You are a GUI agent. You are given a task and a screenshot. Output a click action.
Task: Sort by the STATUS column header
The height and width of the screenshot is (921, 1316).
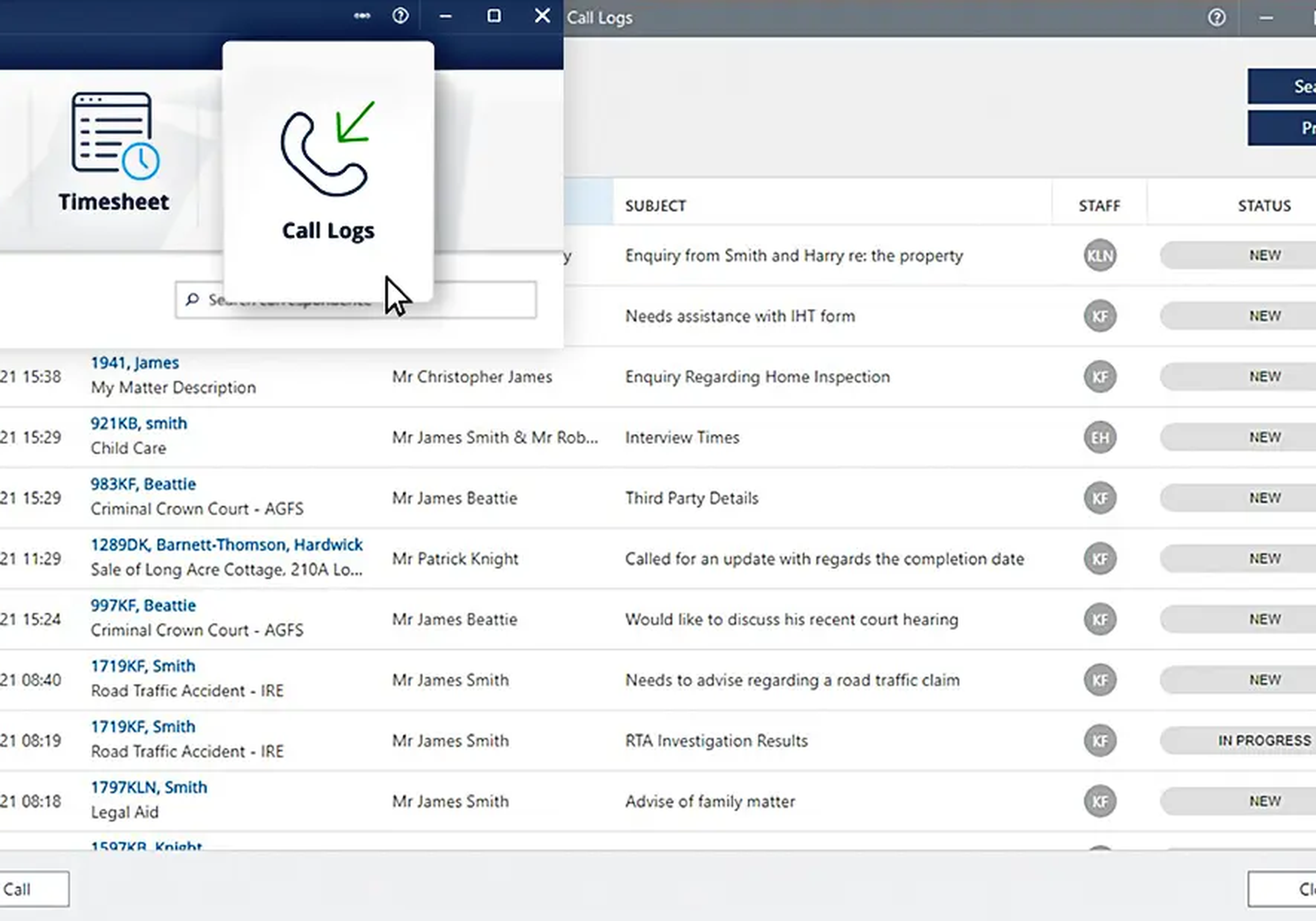pyautogui.click(x=1264, y=206)
